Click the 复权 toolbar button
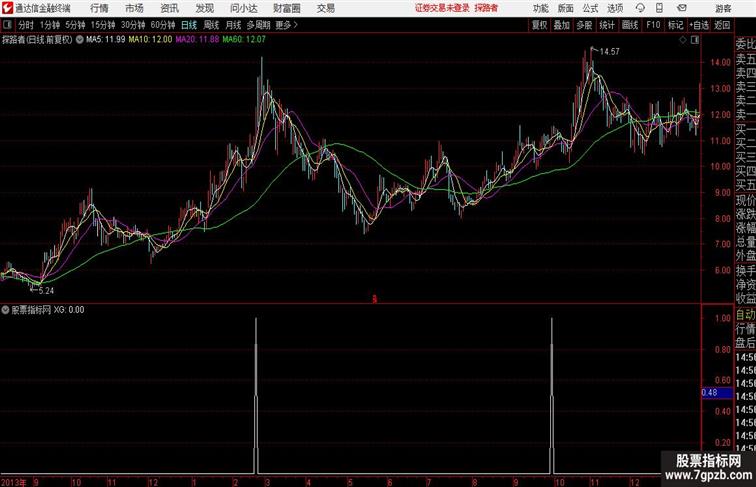The width and height of the screenshot is (756, 487). tap(539, 25)
